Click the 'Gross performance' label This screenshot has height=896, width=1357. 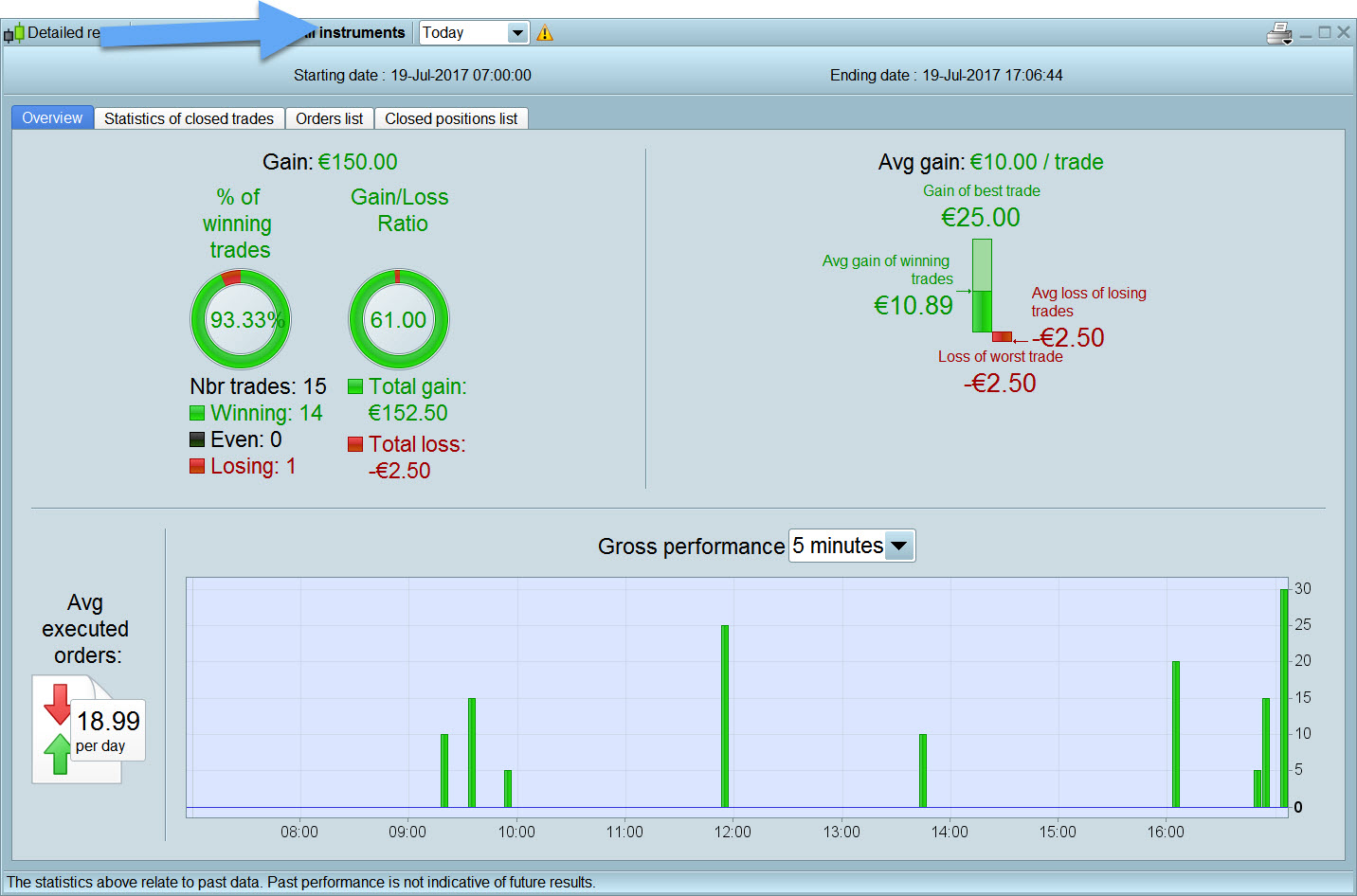(691, 547)
